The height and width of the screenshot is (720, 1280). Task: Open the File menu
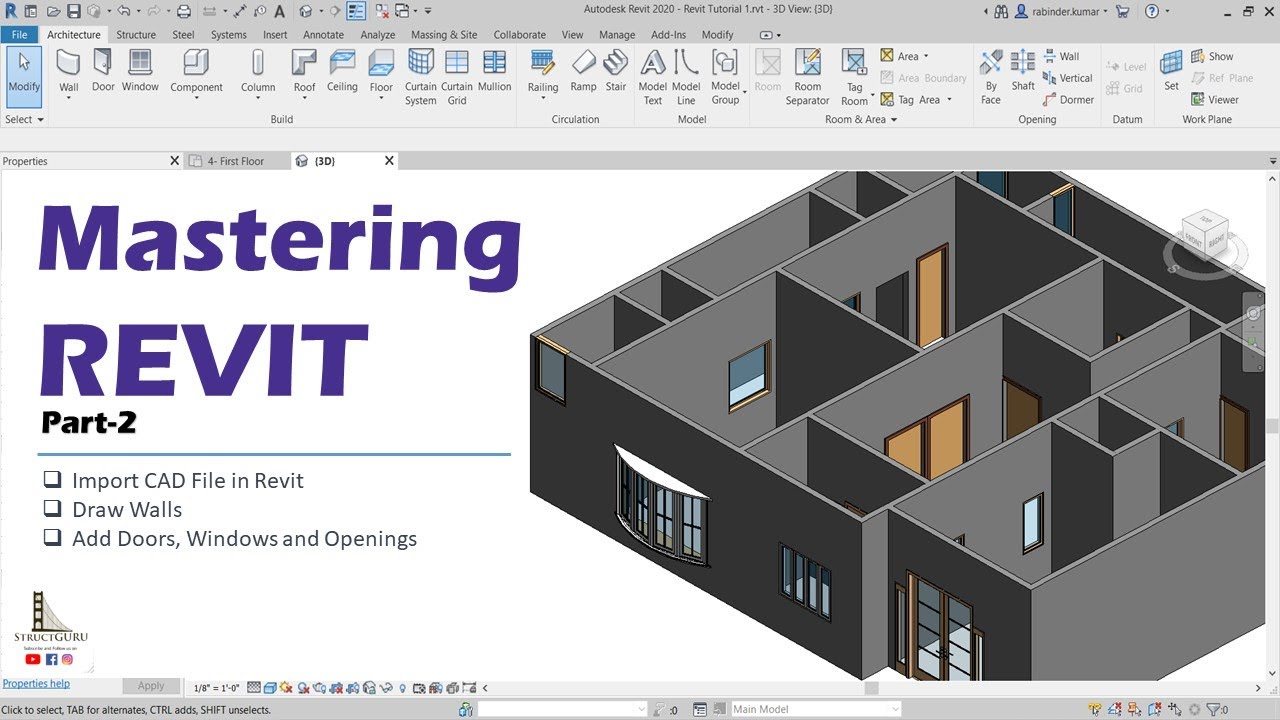coord(18,34)
